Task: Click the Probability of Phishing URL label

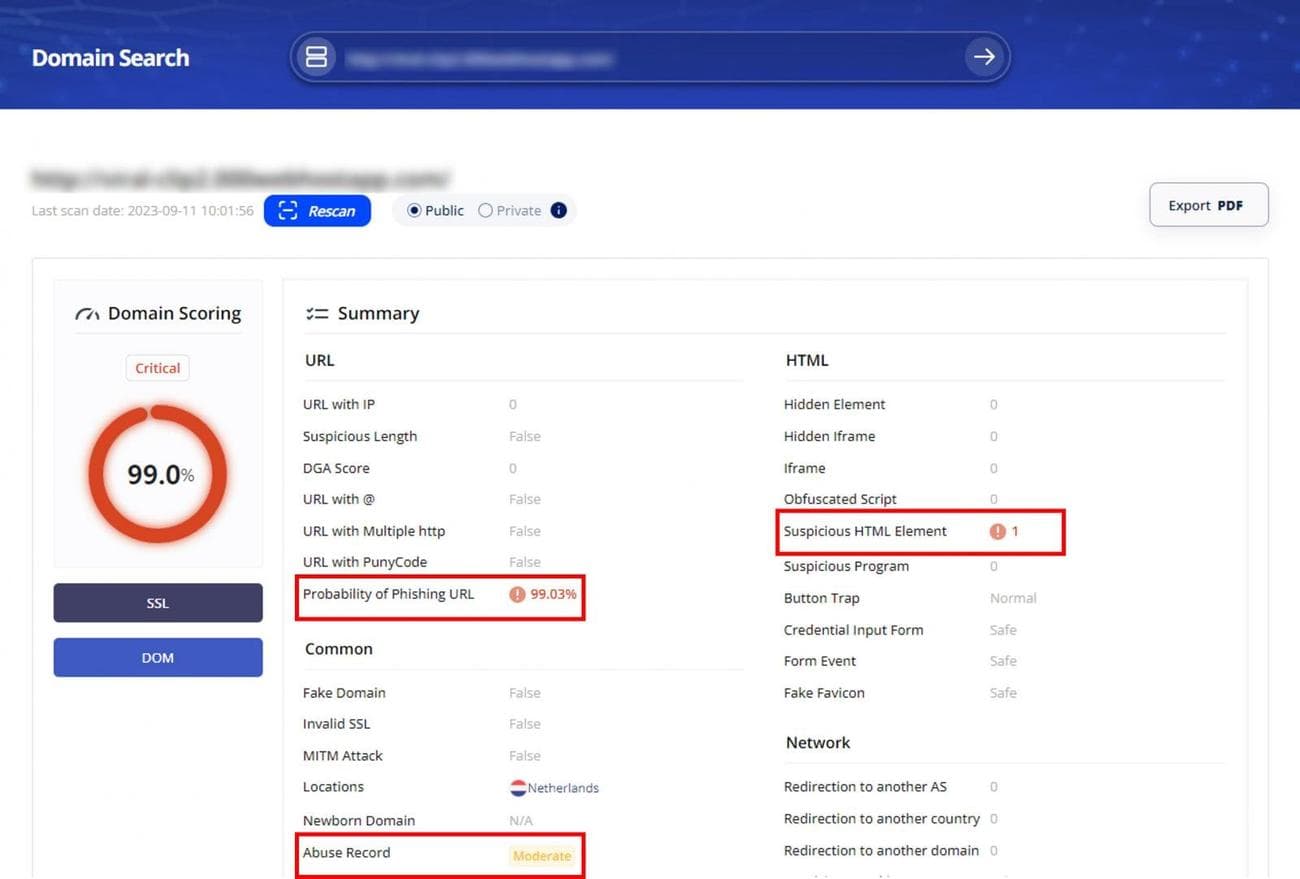Action: click(x=388, y=594)
